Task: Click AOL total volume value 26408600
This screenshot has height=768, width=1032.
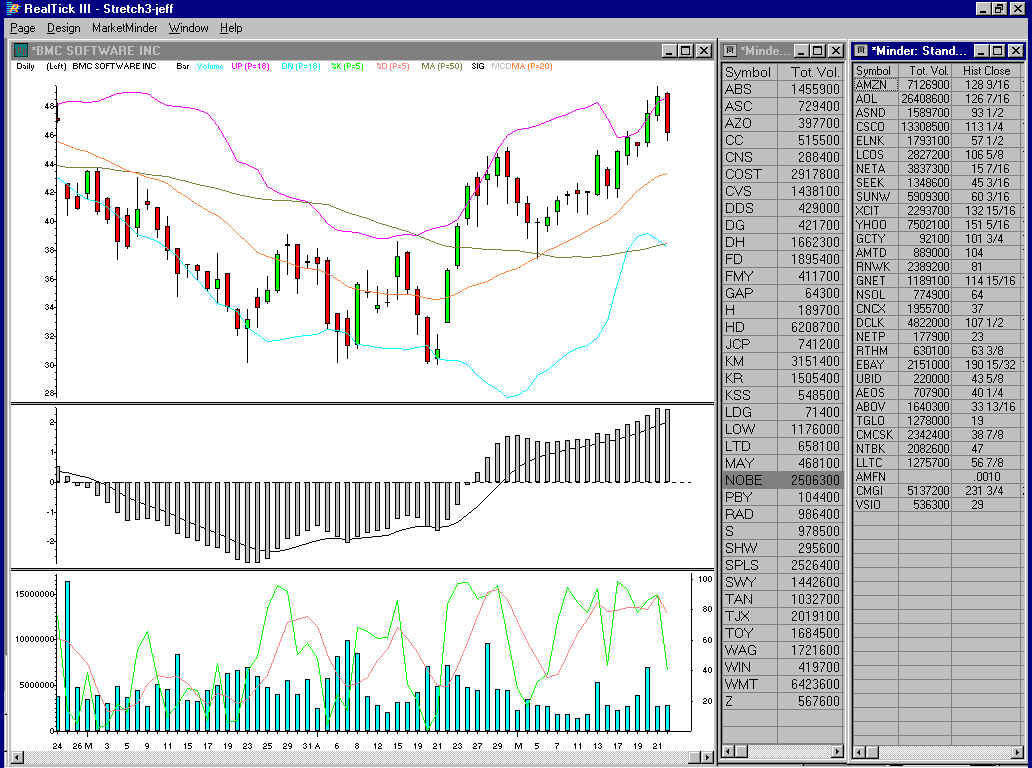Action: point(925,99)
